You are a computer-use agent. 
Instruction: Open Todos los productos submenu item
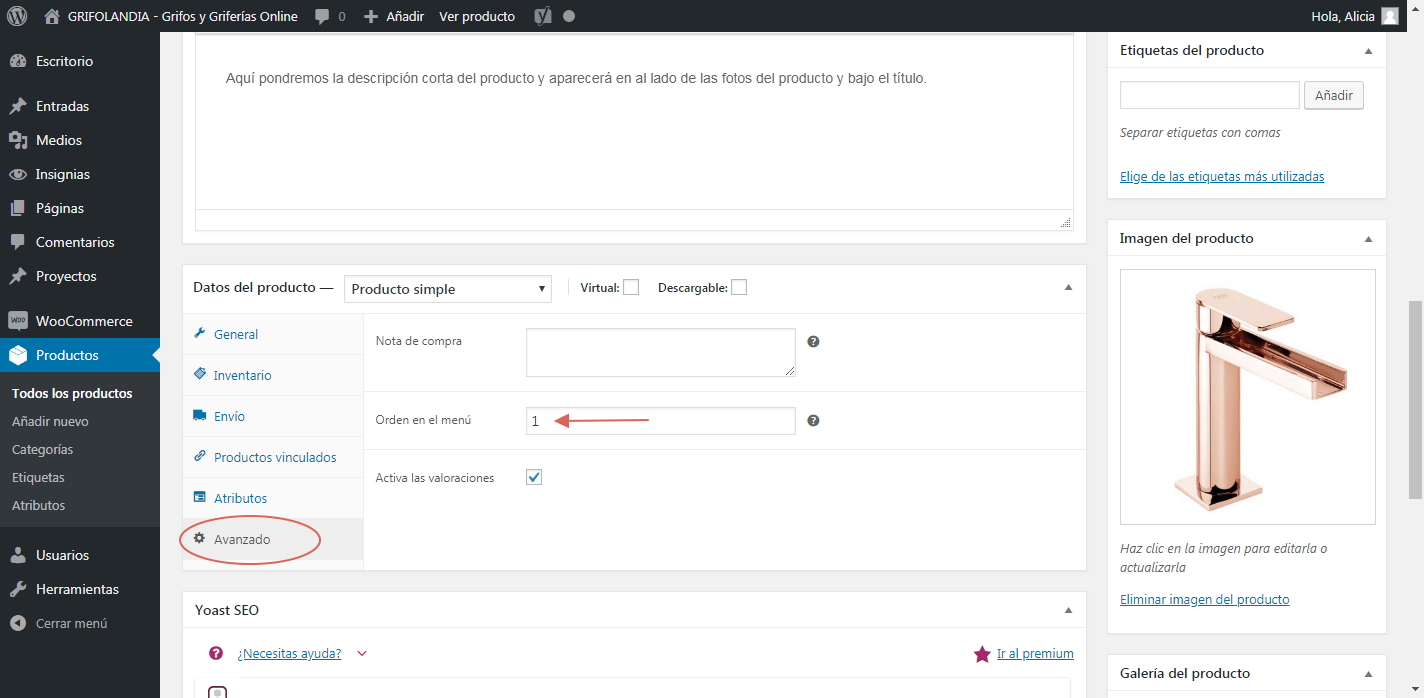point(72,393)
